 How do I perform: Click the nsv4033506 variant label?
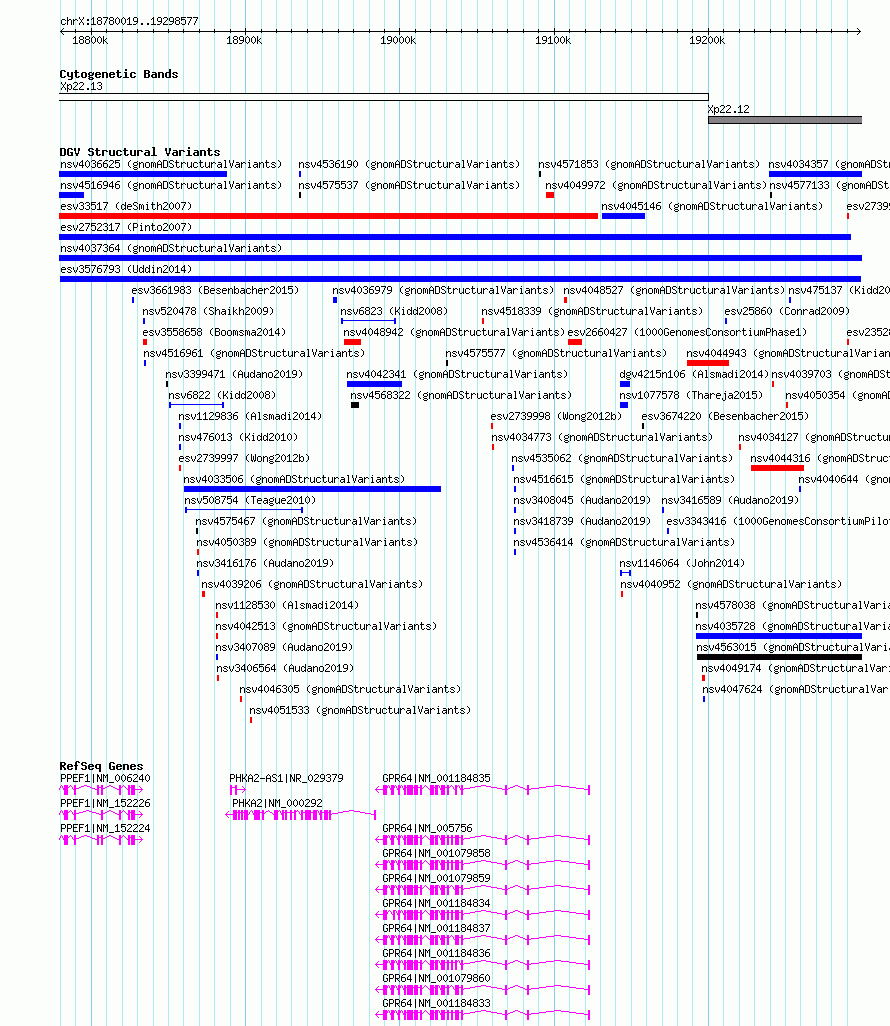pos(294,479)
